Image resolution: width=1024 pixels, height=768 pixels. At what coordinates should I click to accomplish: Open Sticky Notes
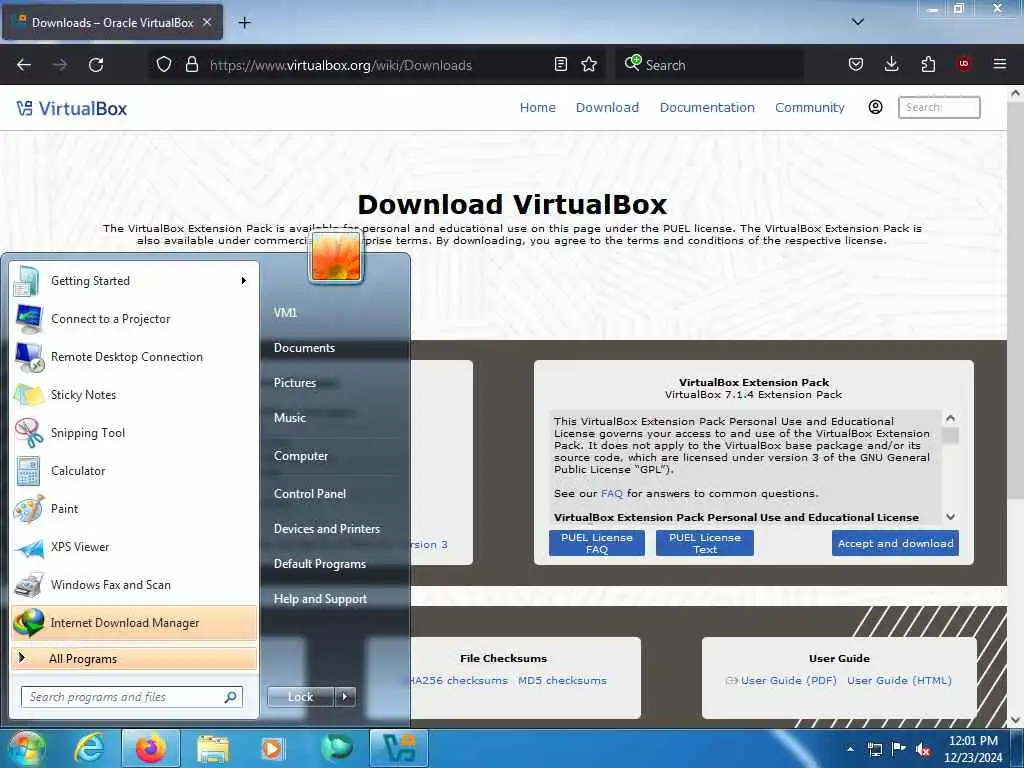pos(134,394)
